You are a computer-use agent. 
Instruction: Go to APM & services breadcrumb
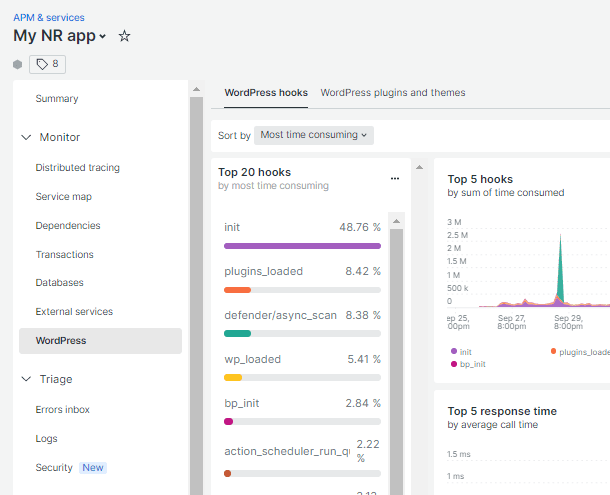click(49, 18)
